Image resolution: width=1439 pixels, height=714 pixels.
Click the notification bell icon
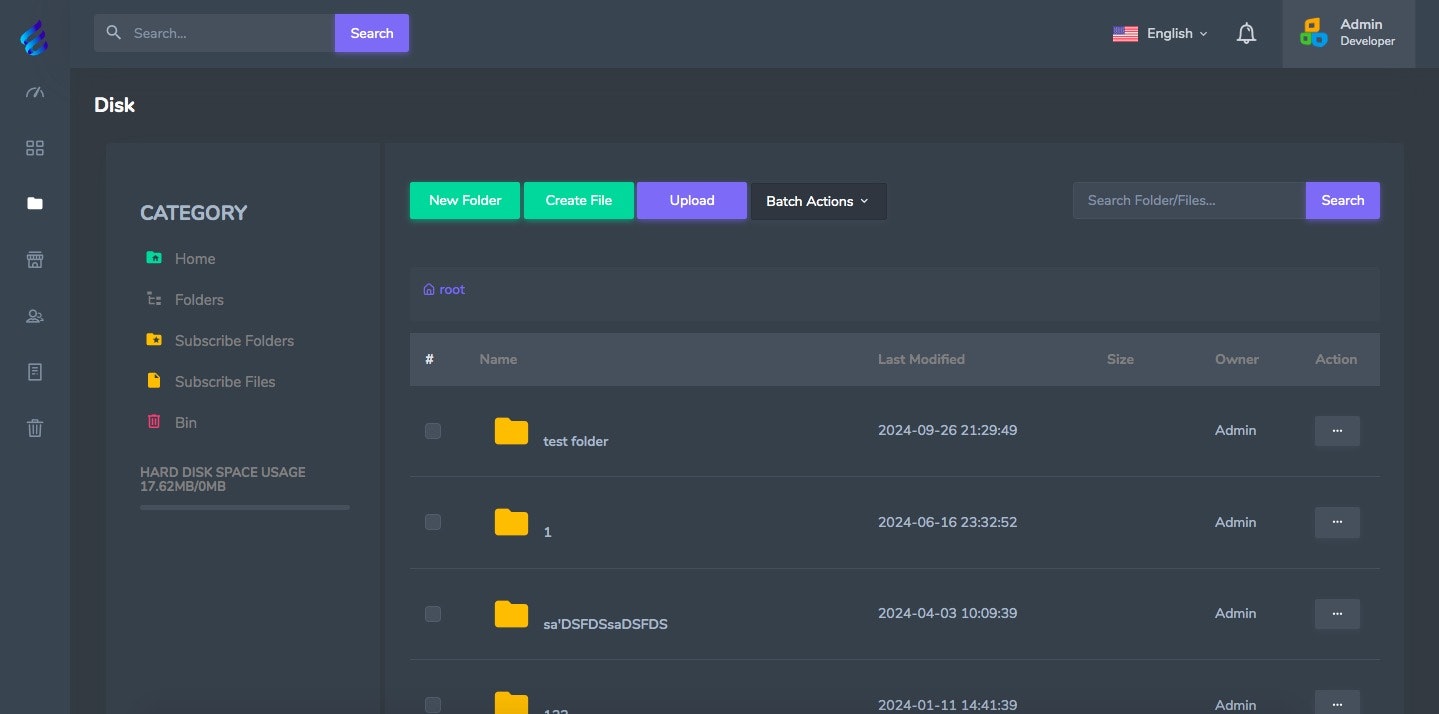[x=1246, y=33]
